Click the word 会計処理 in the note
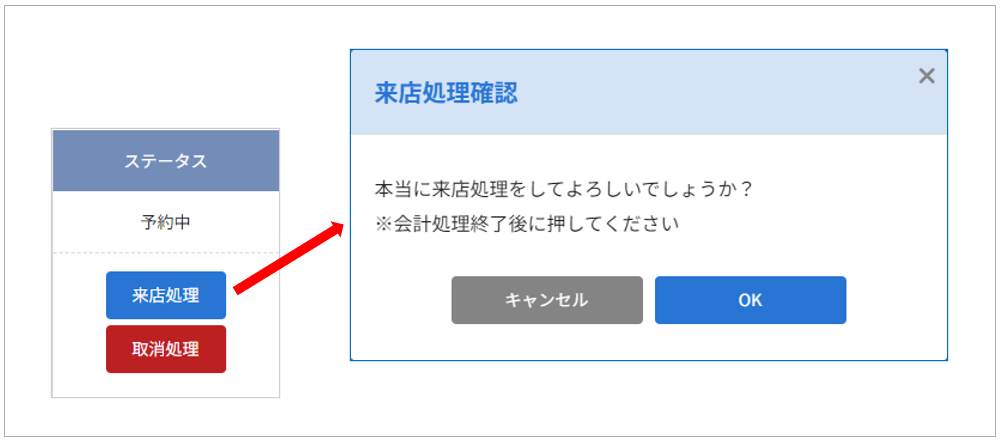This screenshot has width=1003, height=441. (x=426, y=225)
